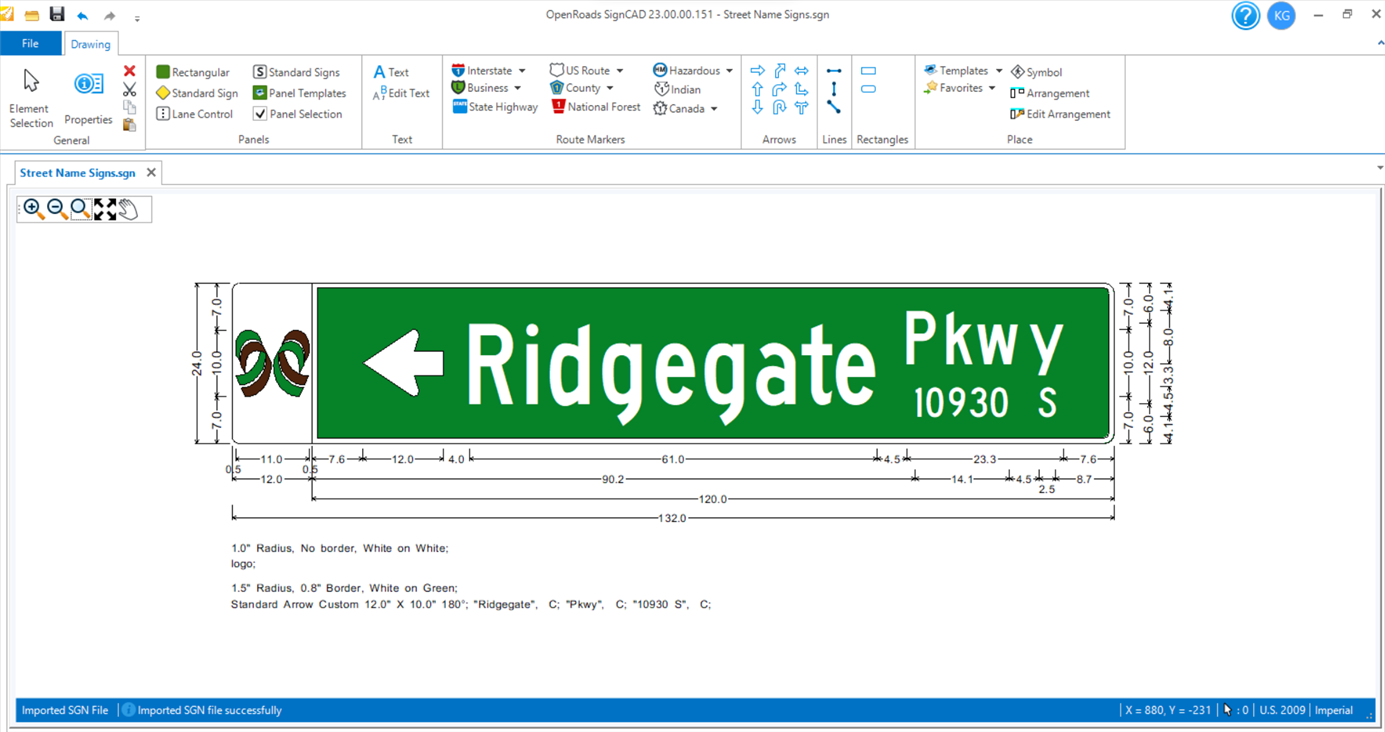Viewport: 1385px width, 732px height.
Task: Insert a State Highway marker
Action: 495,107
